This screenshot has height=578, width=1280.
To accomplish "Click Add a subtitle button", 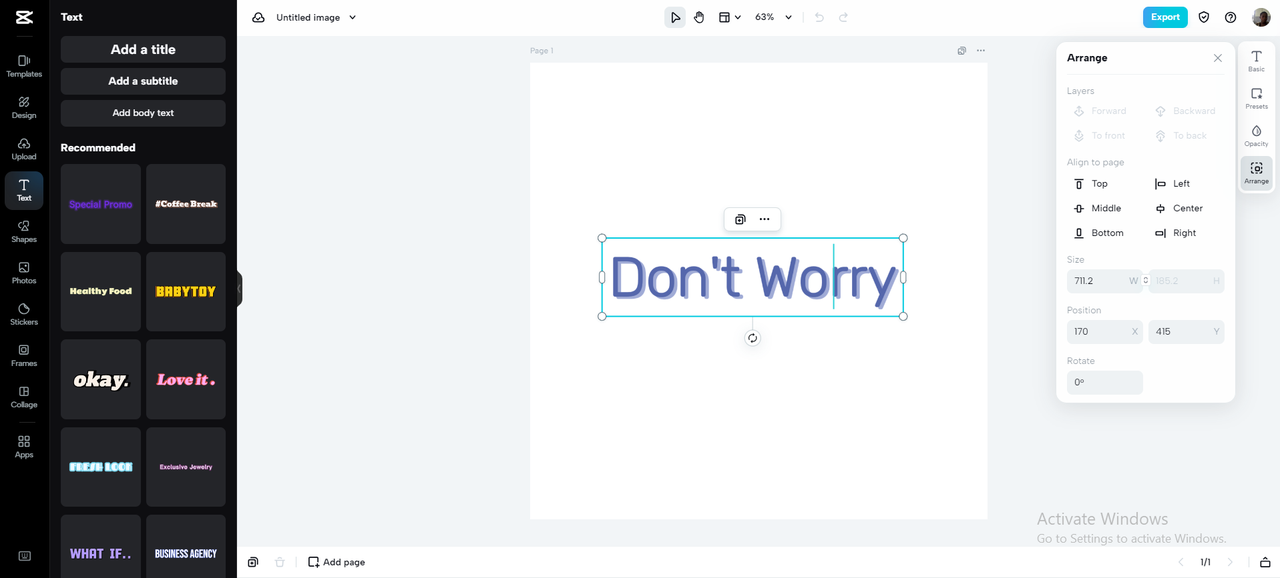I will [143, 81].
